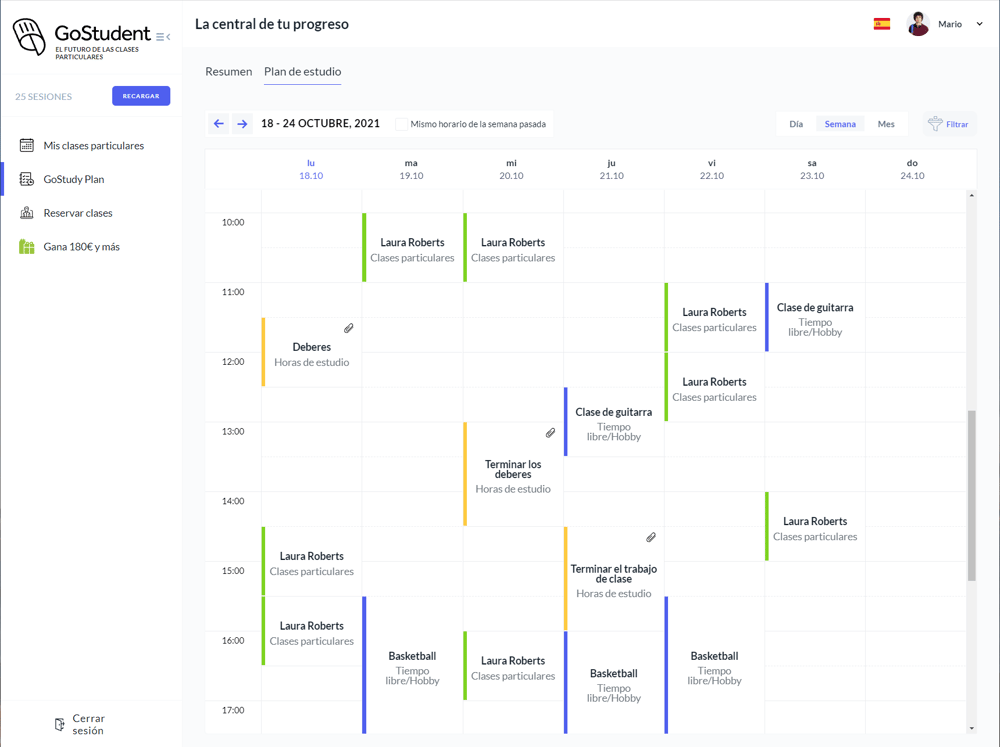This screenshot has width=1000, height=747.
Task: Select the ma 19.10 day header
Action: point(411,169)
